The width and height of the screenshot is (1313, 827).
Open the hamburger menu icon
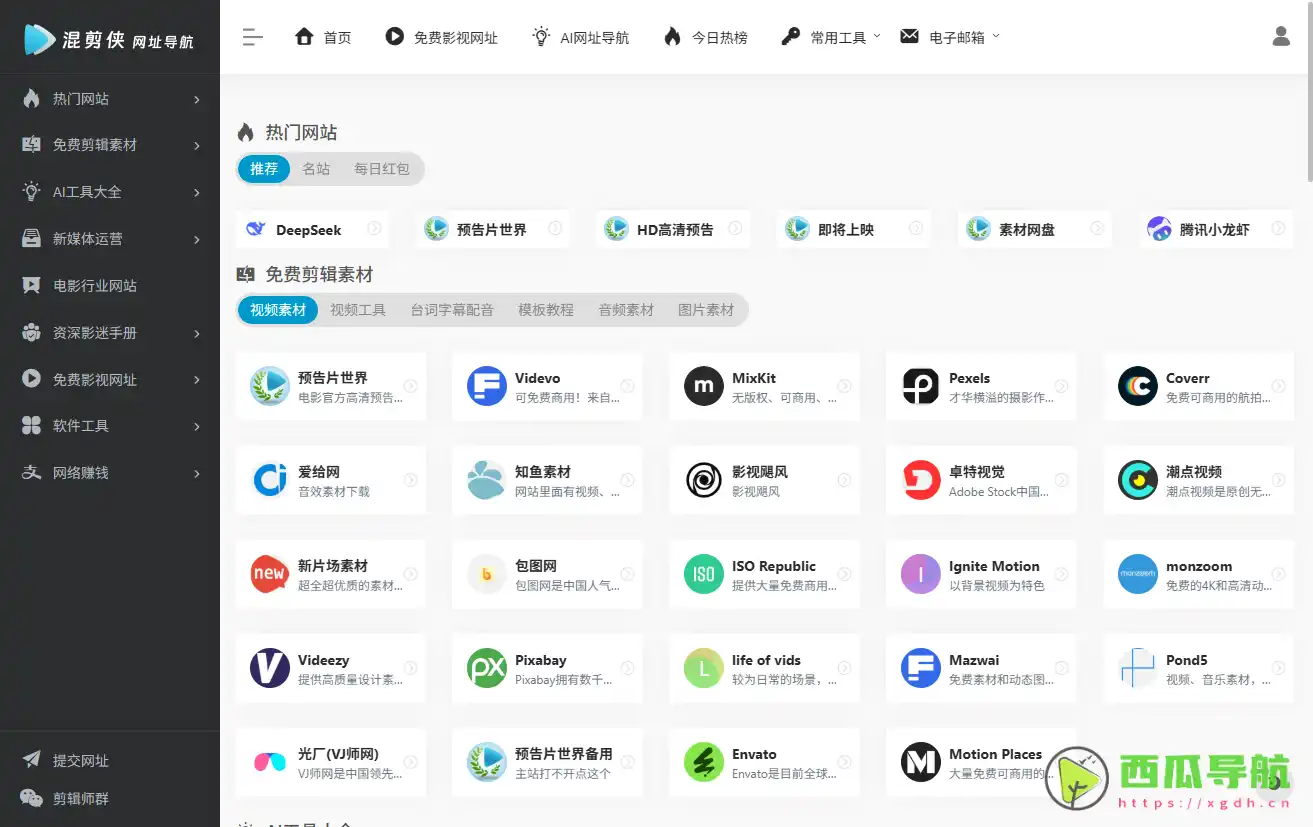[253, 36]
